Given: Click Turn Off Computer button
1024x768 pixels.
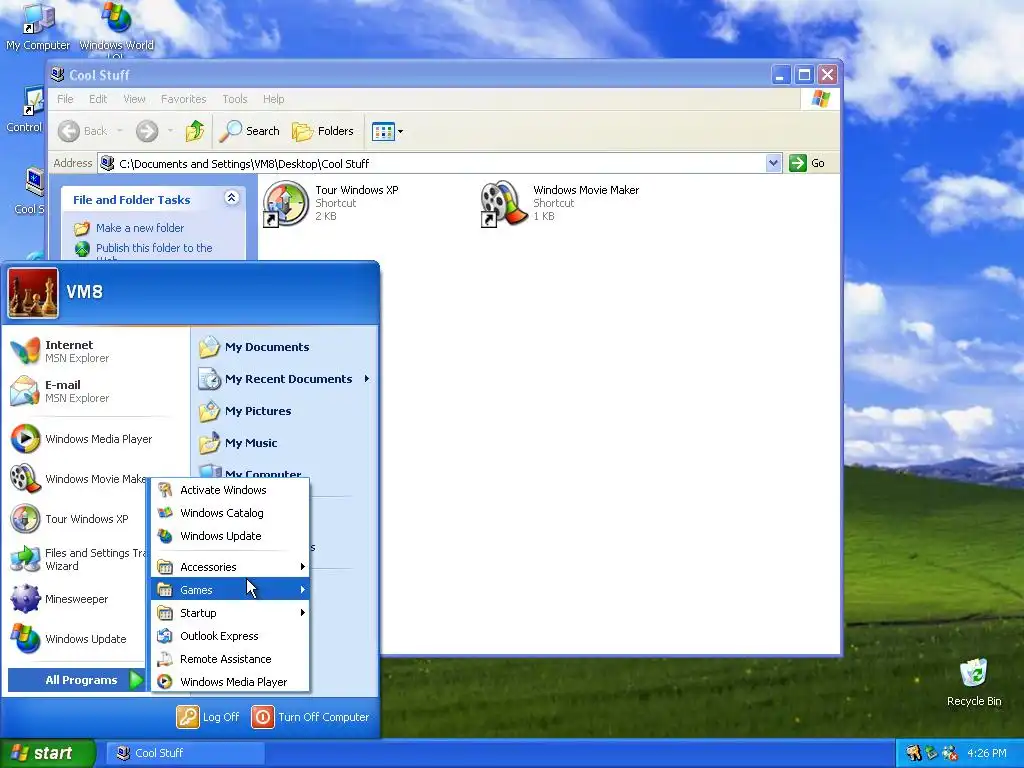Looking at the screenshot, I should pos(311,717).
